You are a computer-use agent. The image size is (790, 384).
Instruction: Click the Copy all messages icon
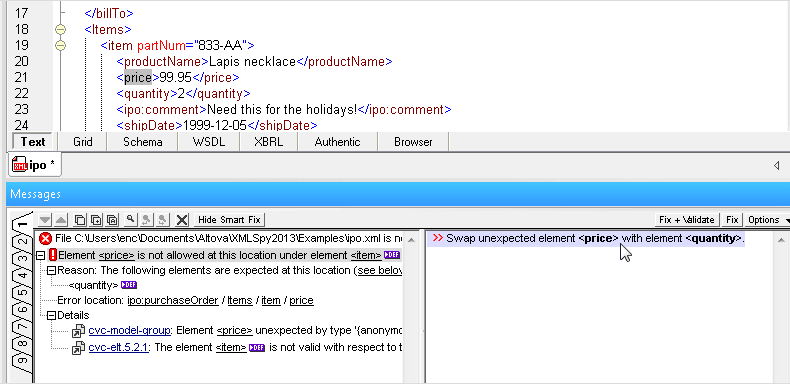[x=113, y=220]
